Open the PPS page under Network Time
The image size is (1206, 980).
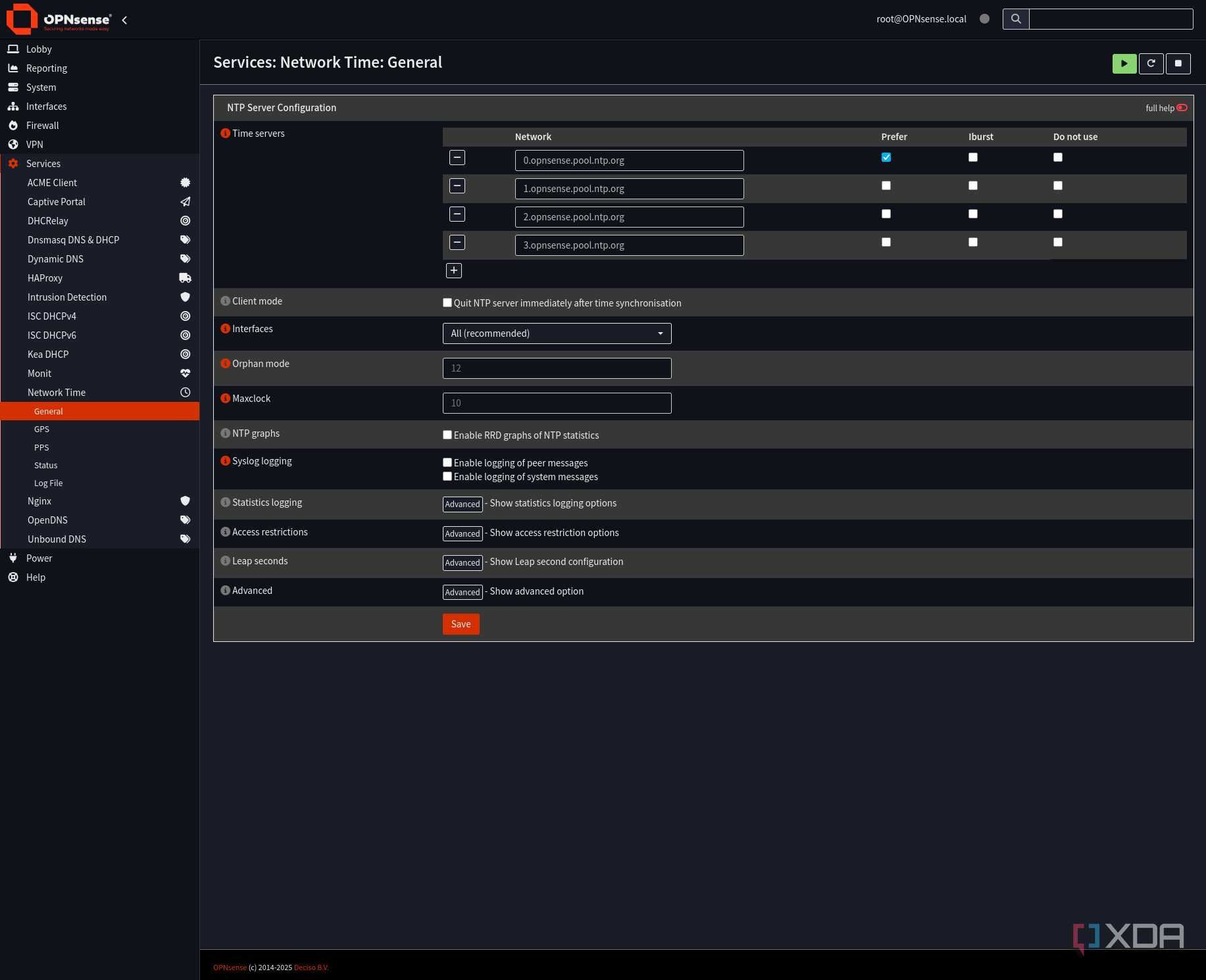[99, 447]
